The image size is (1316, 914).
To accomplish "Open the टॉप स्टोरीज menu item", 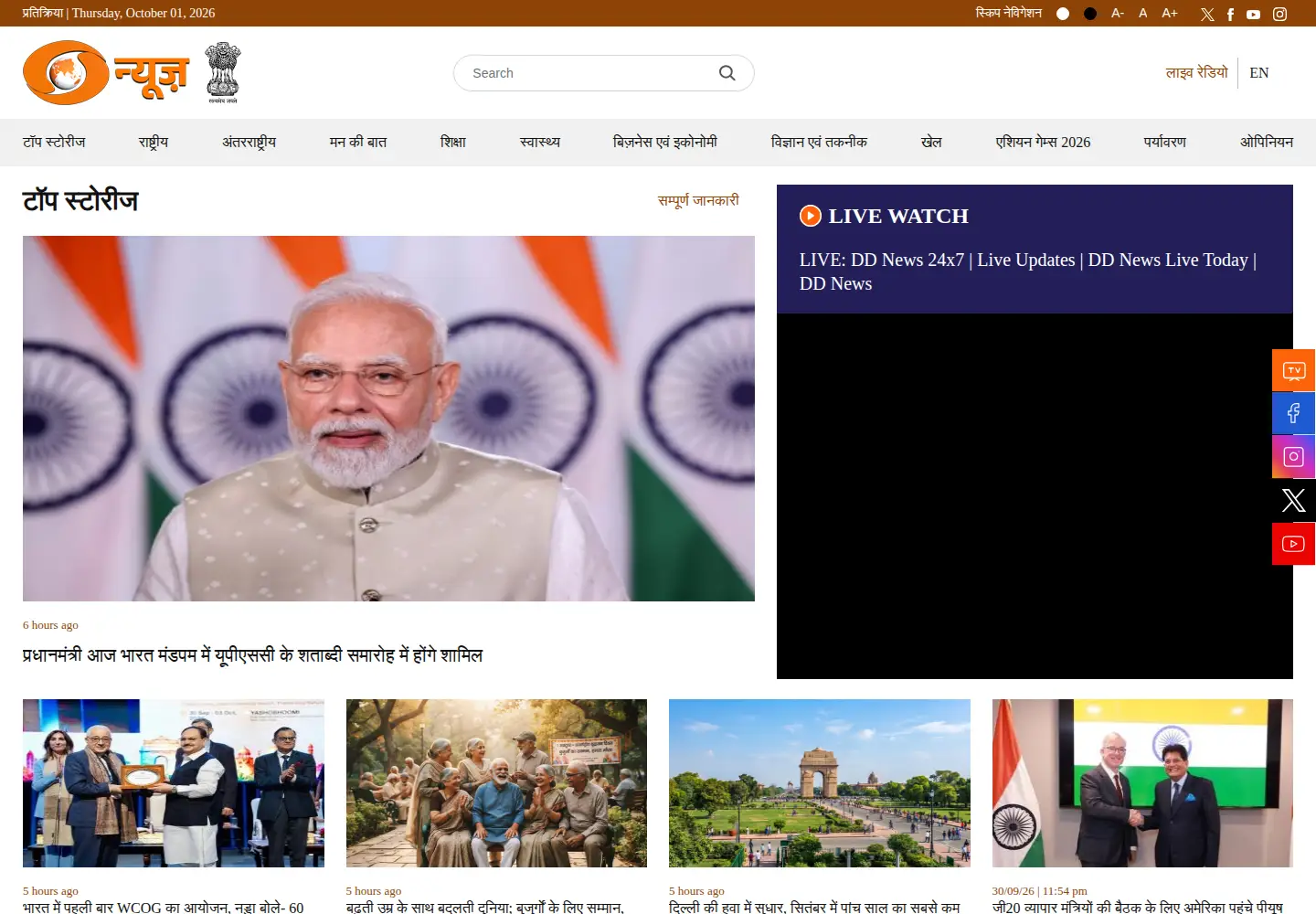I will click(54, 142).
